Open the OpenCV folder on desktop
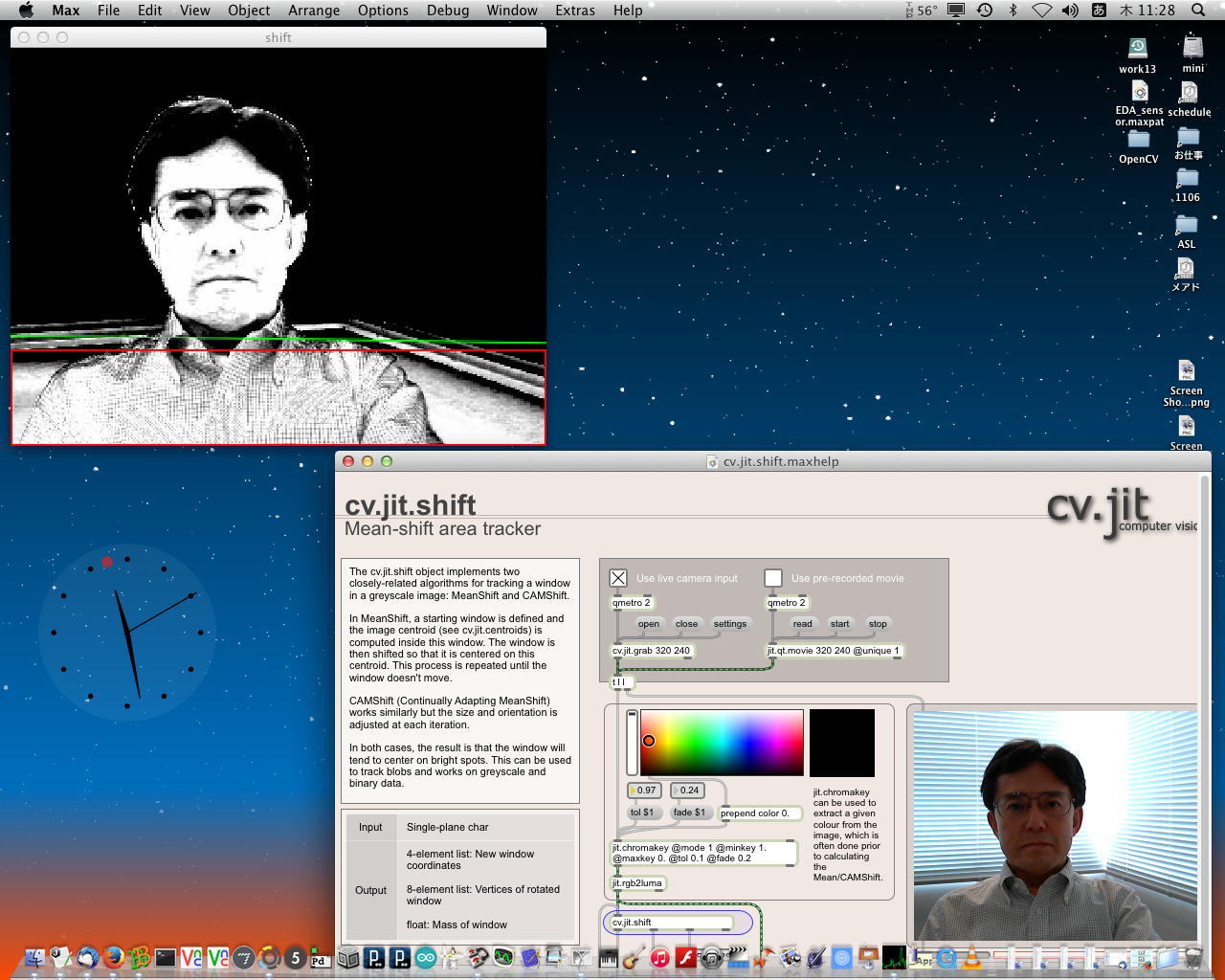 coord(1138,145)
